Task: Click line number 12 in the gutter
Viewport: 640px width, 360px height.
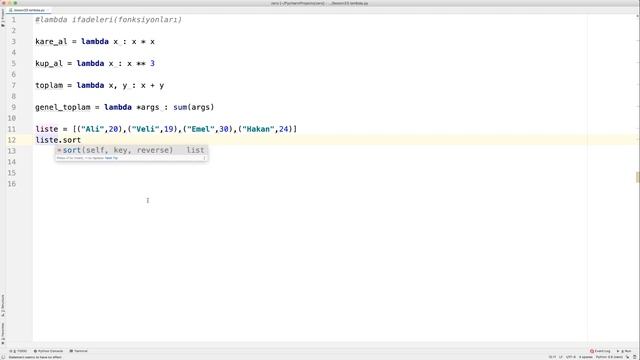Action: [x=11, y=140]
